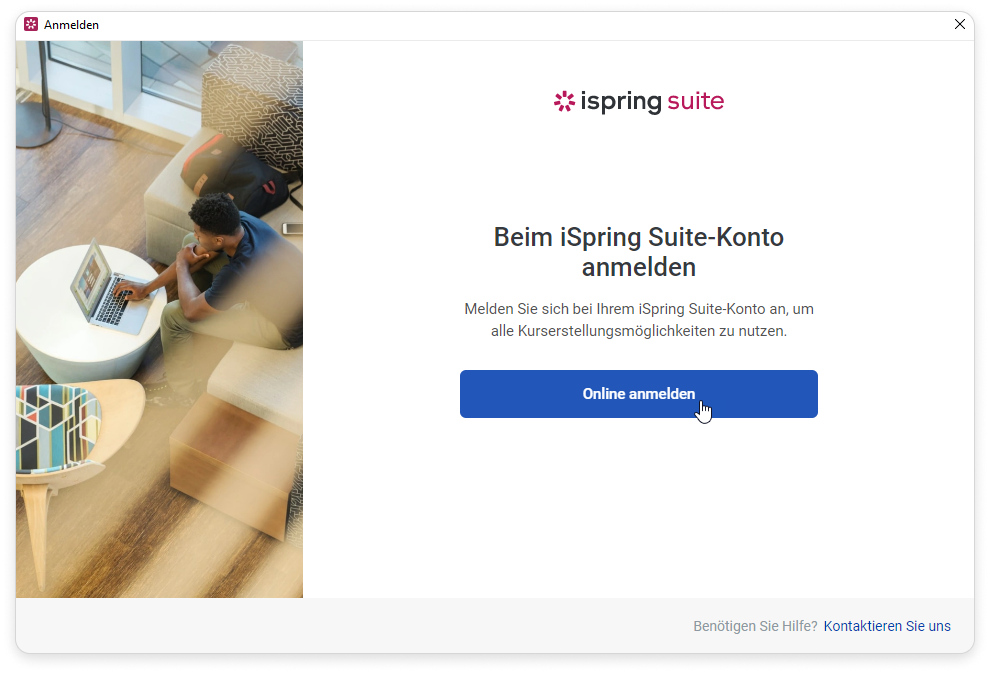Viewport: 990px width, 673px height.
Task: Close the Anmelden dialog window
Action: pyautogui.click(x=959, y=24)
